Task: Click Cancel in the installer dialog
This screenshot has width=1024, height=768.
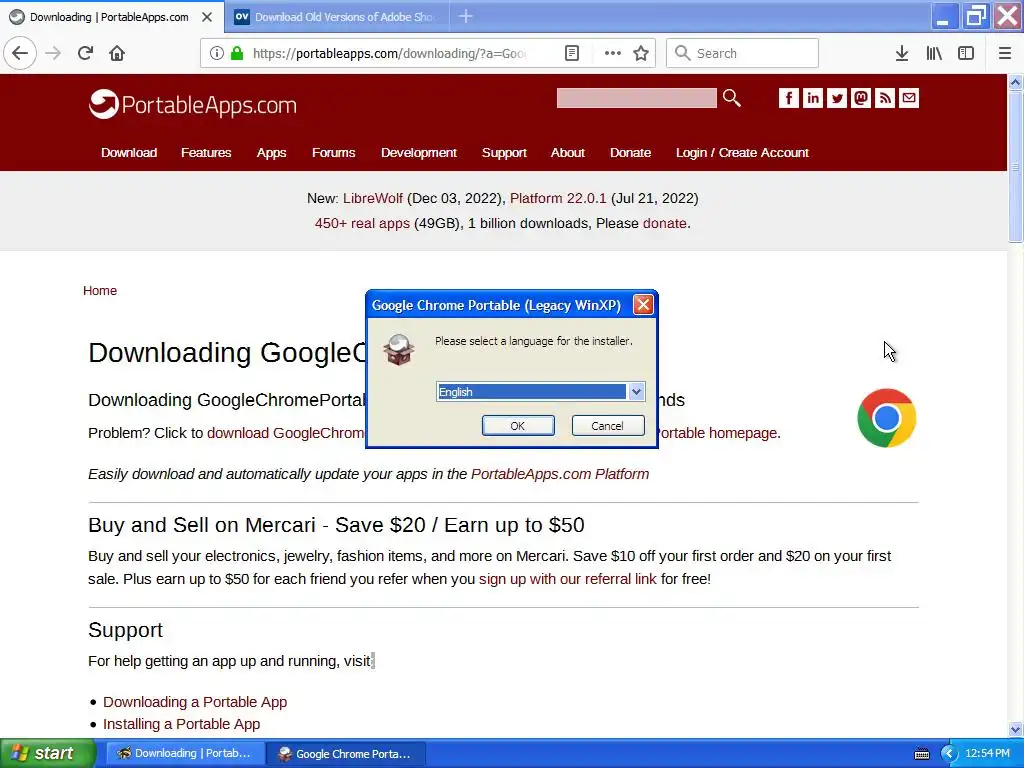Action: [607, 426]
